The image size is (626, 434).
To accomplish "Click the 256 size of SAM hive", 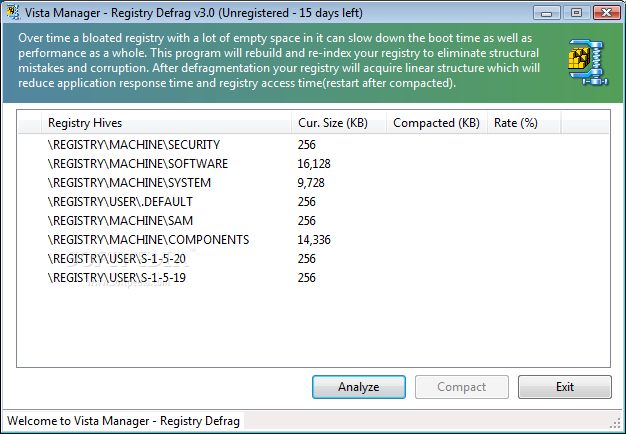I will (307, 221).
